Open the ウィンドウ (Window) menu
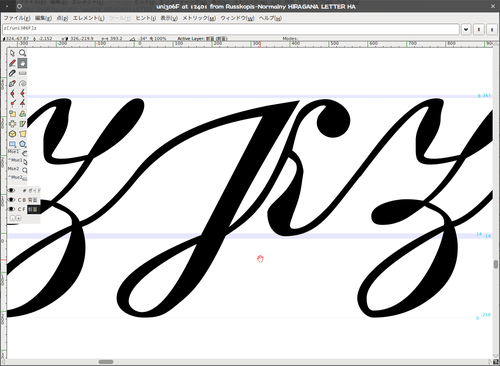This screenshot has height=366, width=500. 237,18
